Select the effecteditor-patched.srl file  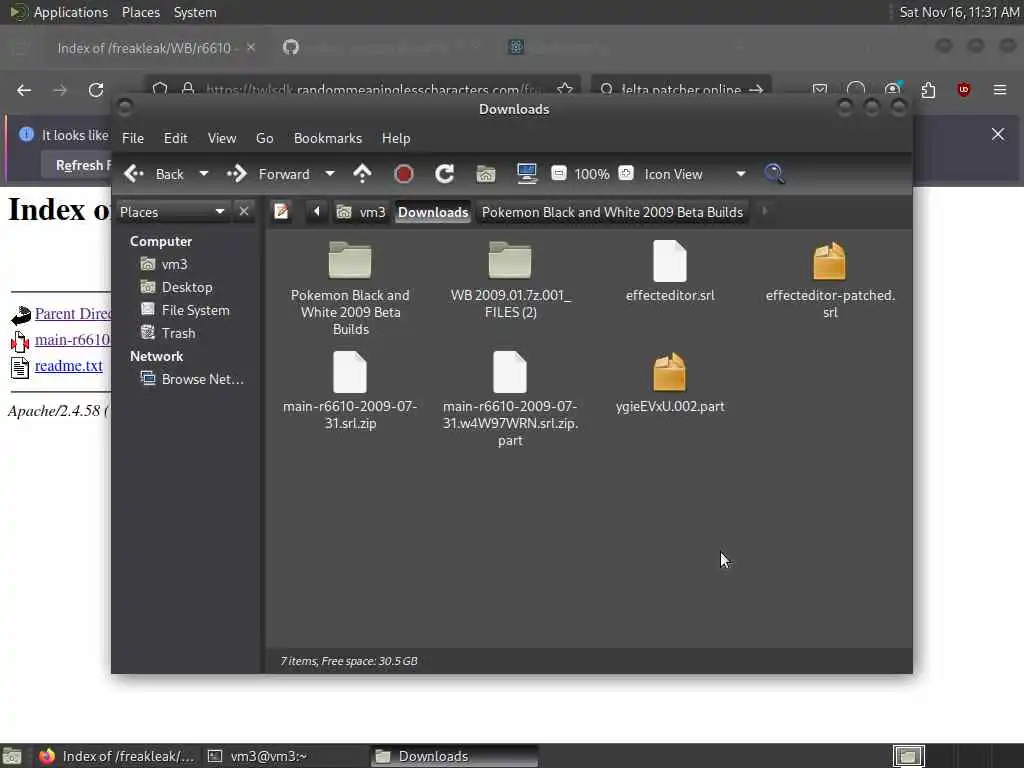[x=830, y=280]
